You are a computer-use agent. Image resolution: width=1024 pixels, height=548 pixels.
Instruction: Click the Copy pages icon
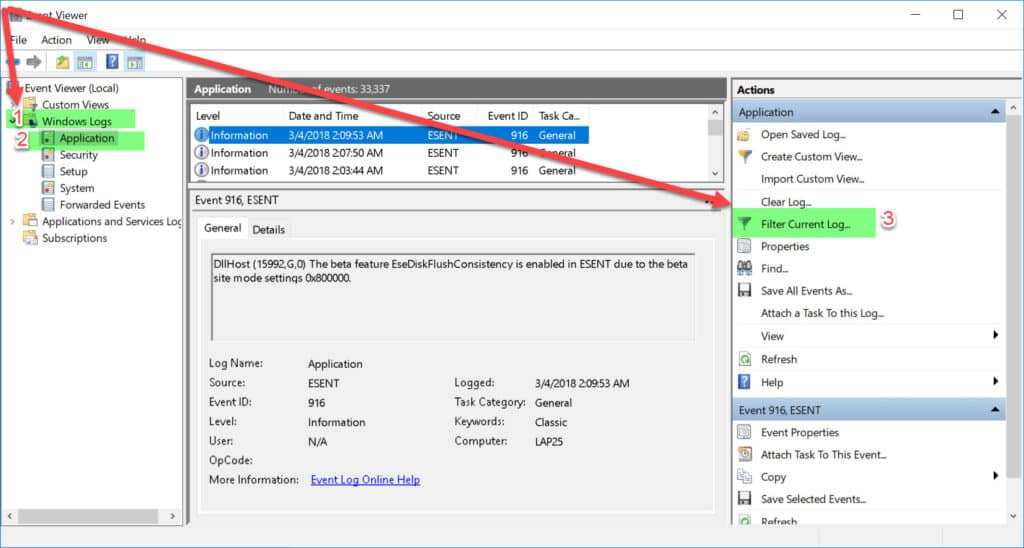pos(744,477)
